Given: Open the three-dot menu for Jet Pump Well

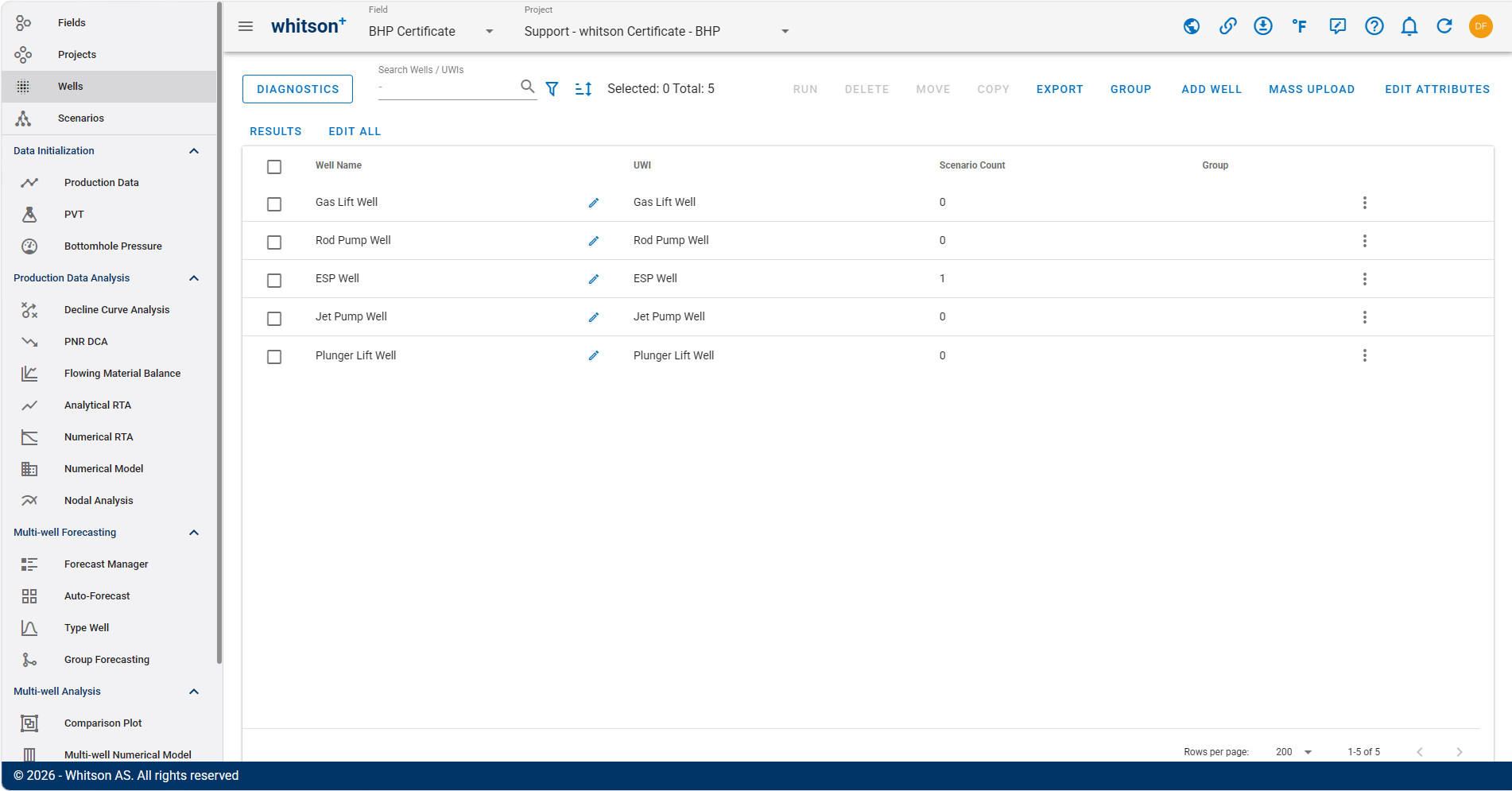Looking at the screenshot, I should coord(1364,317).
